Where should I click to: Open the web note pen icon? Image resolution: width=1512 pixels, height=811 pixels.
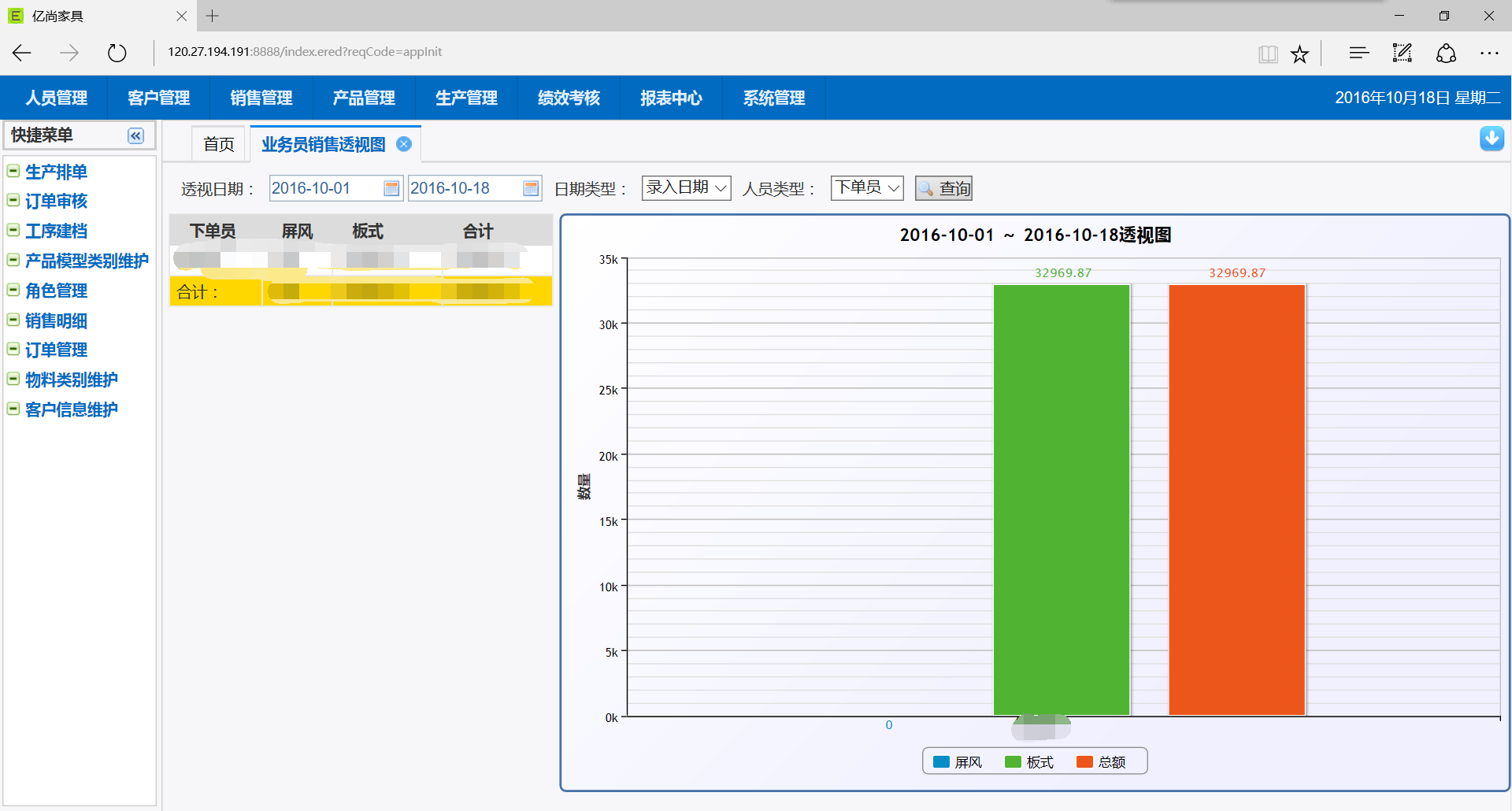[1402, 53]
